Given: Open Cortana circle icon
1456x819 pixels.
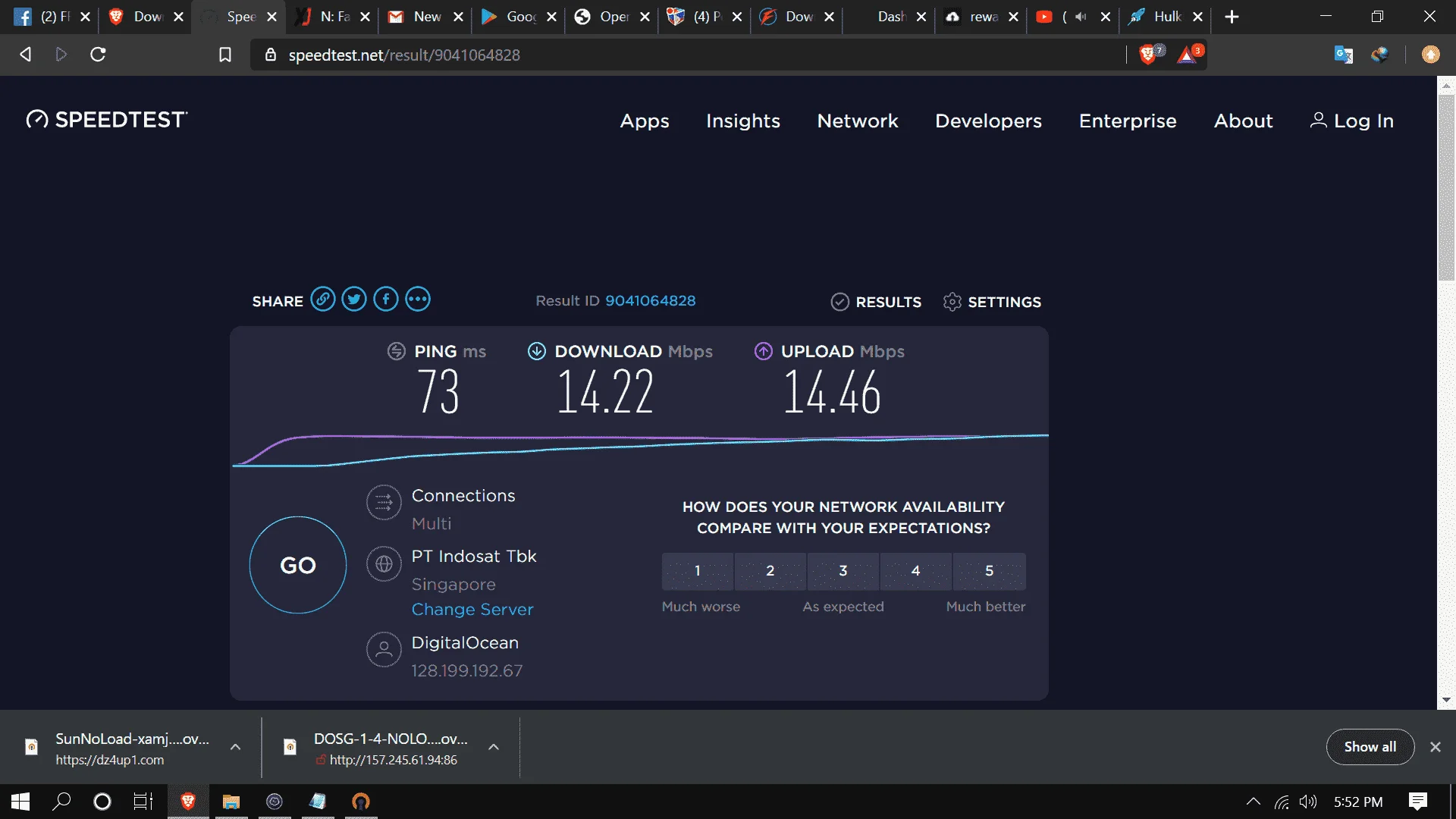Looking at the screenshot, I should click(102, 802).
